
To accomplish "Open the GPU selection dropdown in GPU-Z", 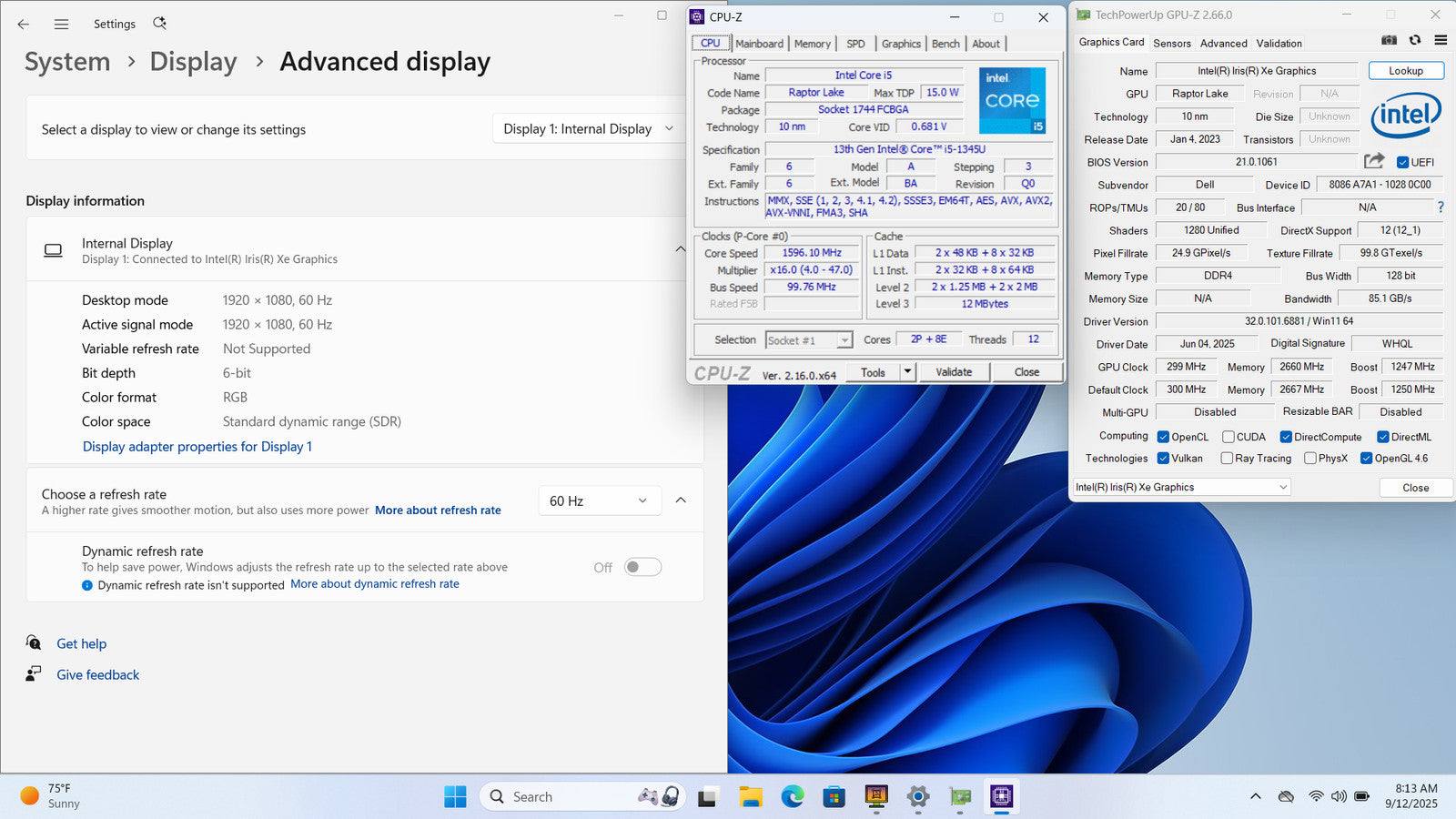I will (x=1181, y=488).
